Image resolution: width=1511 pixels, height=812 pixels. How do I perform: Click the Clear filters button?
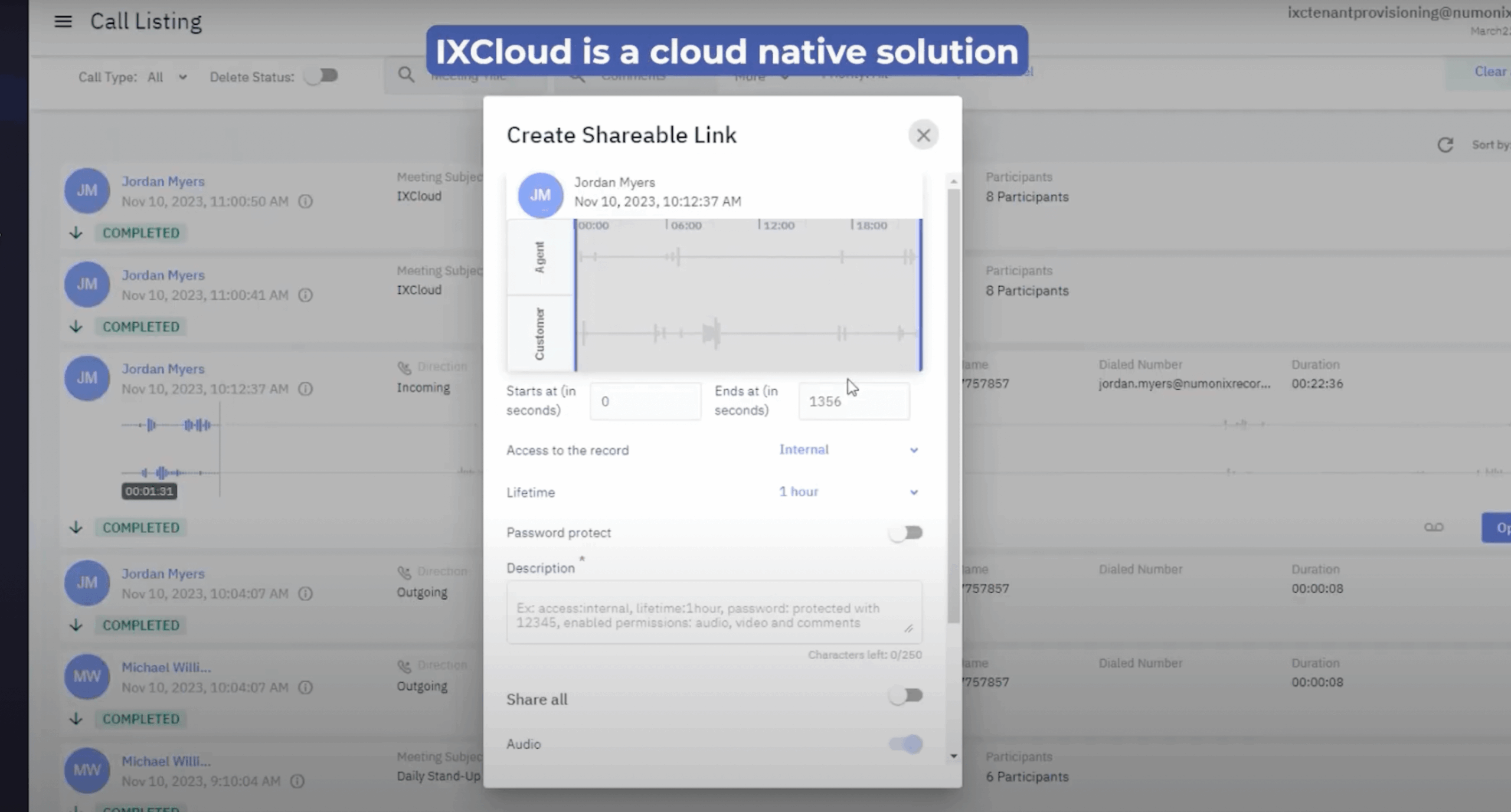1489,72
